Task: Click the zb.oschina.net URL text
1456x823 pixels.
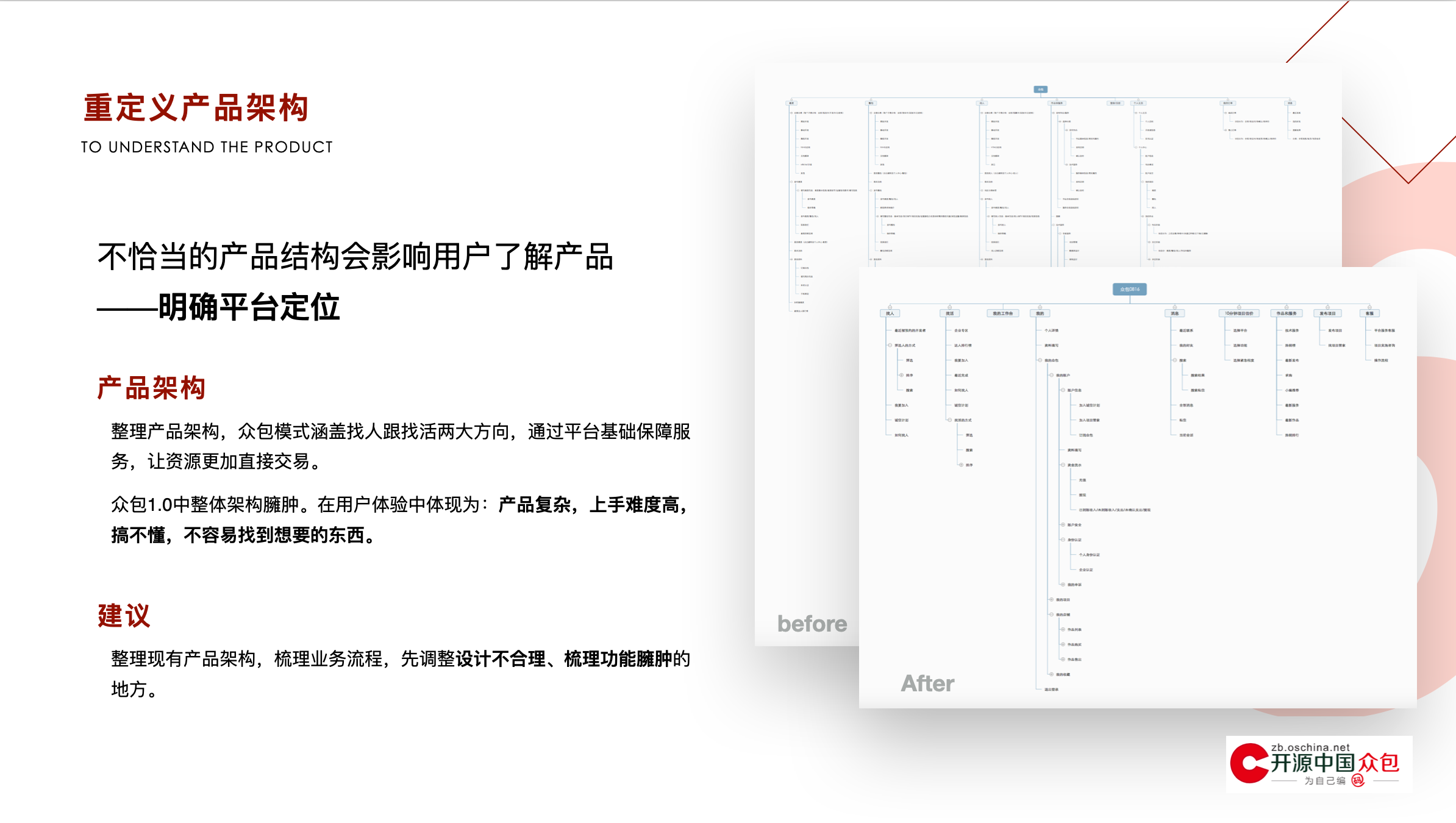Action: (1310, 747)
